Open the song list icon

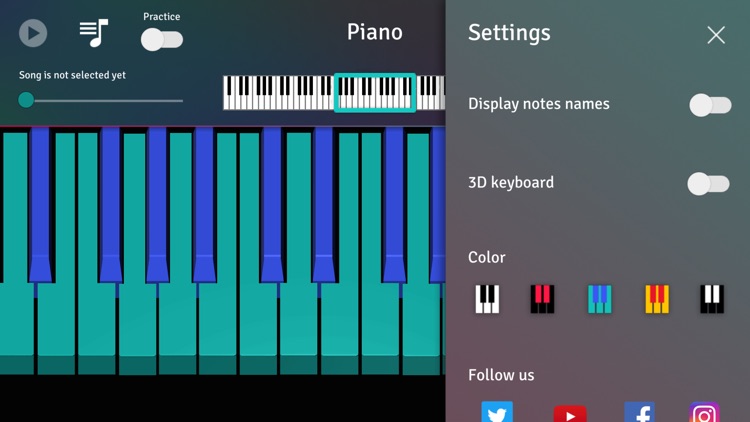point(94,33)
